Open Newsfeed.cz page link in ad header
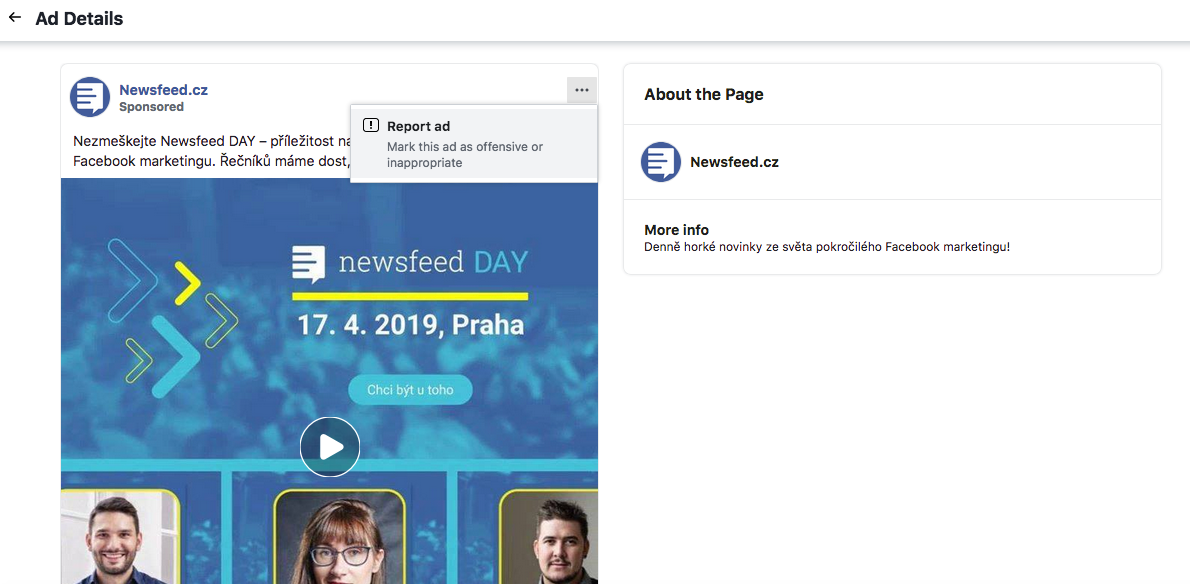Viewport: 1190px width, 584px height. (x=163, y=90)
